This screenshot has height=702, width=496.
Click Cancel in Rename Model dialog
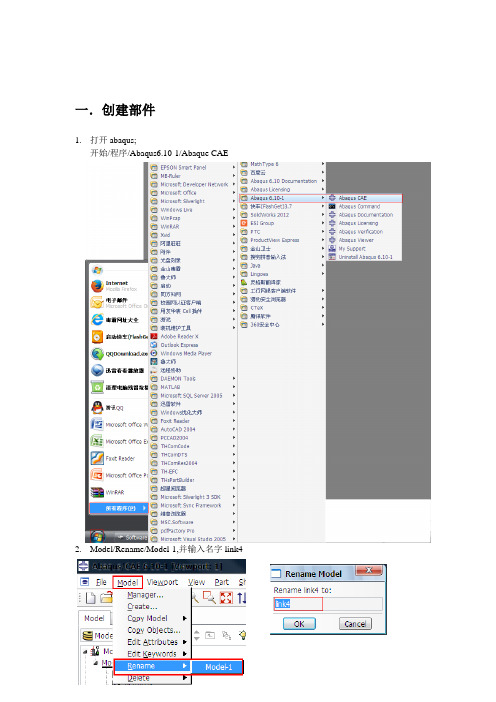355,624
